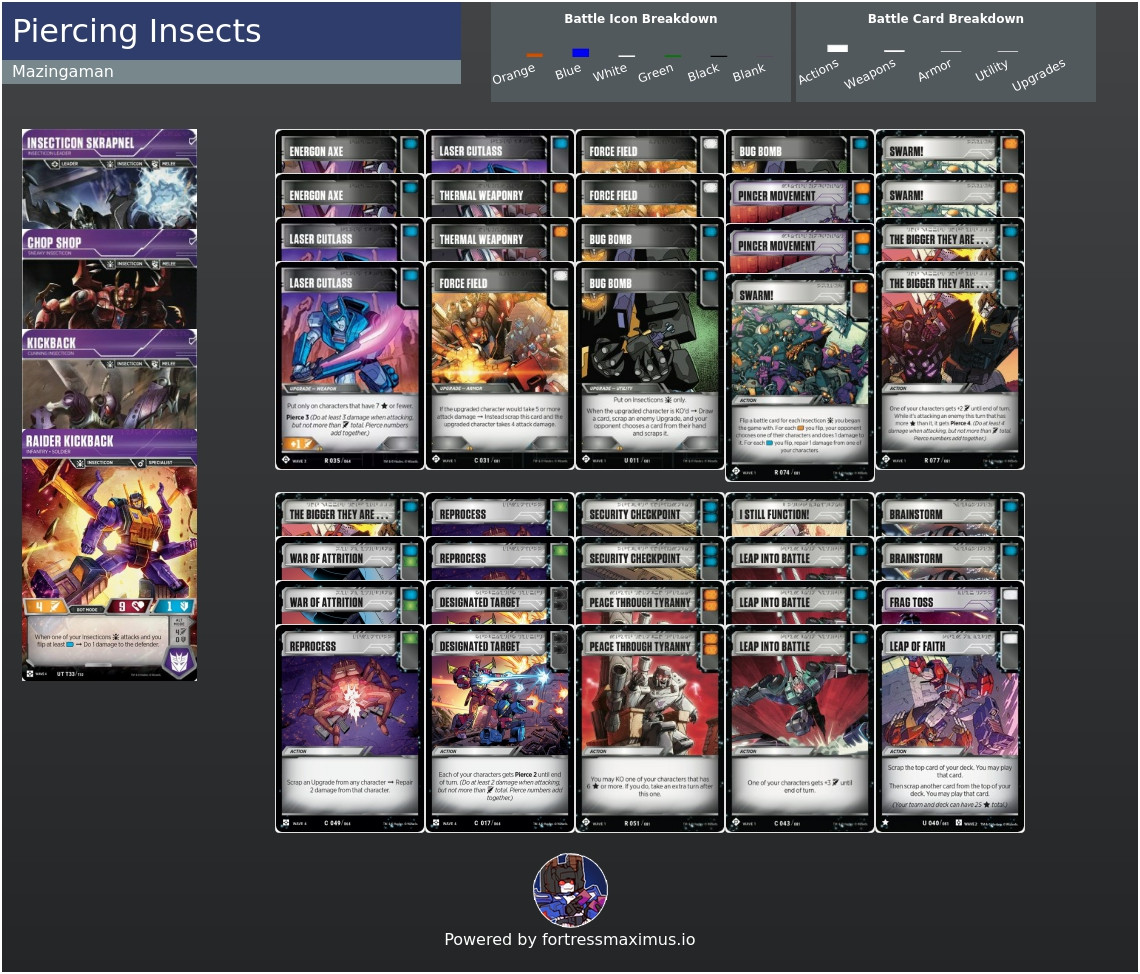Open the Raider Kickback character card
Image resolution: width=1140 pixels, height=974 pixels.
click(110, 555)
